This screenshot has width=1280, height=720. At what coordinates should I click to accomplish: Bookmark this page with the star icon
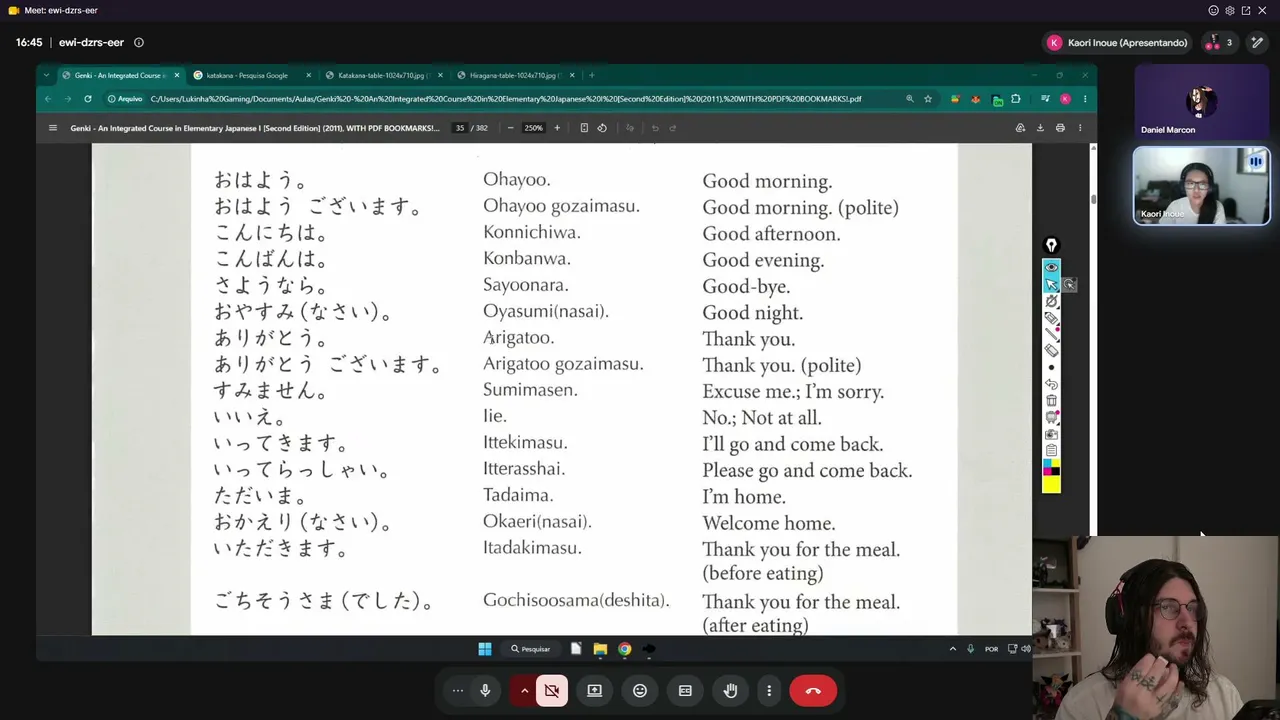tap(928, 99)
